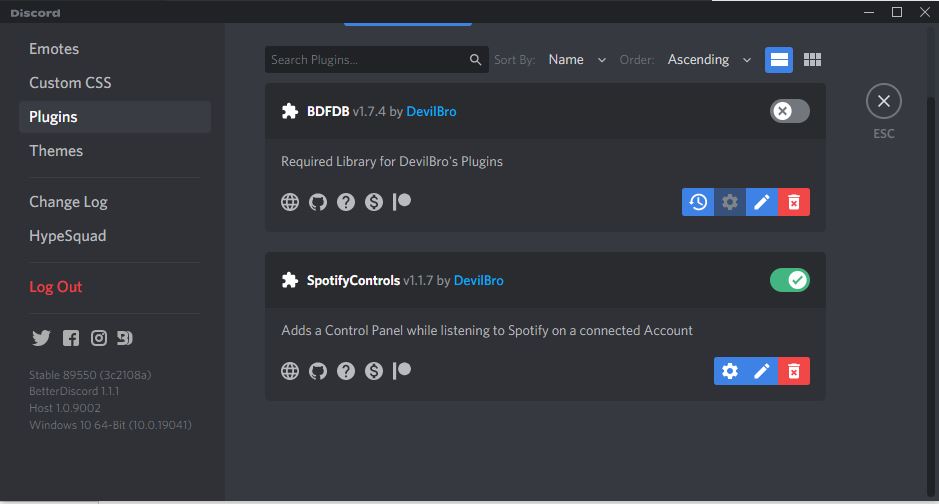This screenshot has height=504, width=939.
Task: Switch to list view layout
Action: click(779, 60)
